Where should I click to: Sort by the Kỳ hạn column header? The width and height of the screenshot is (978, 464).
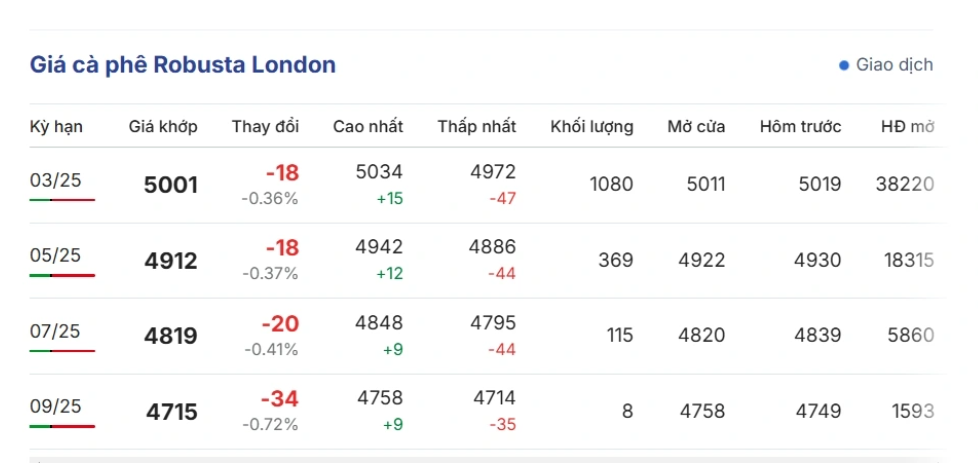coord(56,127)
